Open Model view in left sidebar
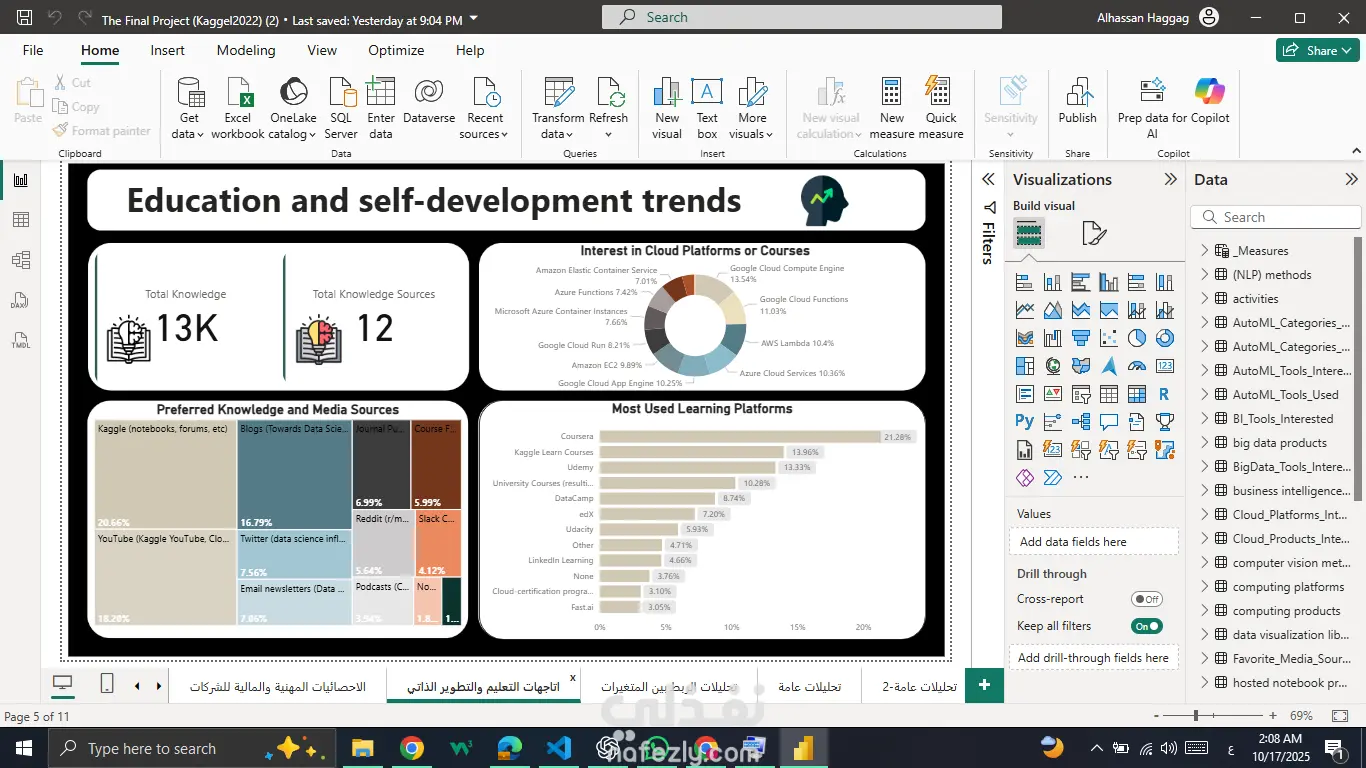Screen dimensions: 1366x768 (21, 260)
